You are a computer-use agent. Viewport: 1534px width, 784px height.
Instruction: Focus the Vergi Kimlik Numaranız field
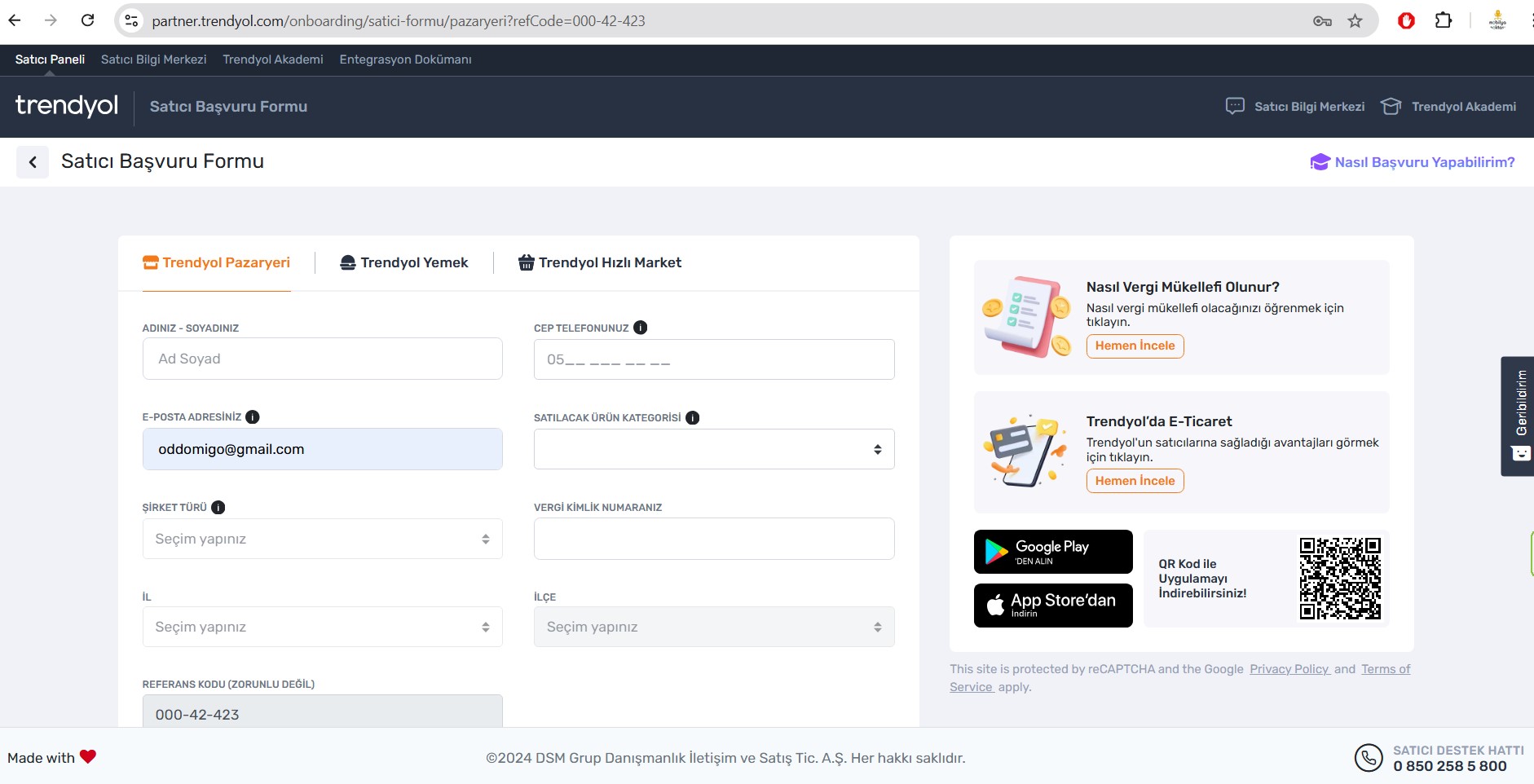click(x=714, y=539)
